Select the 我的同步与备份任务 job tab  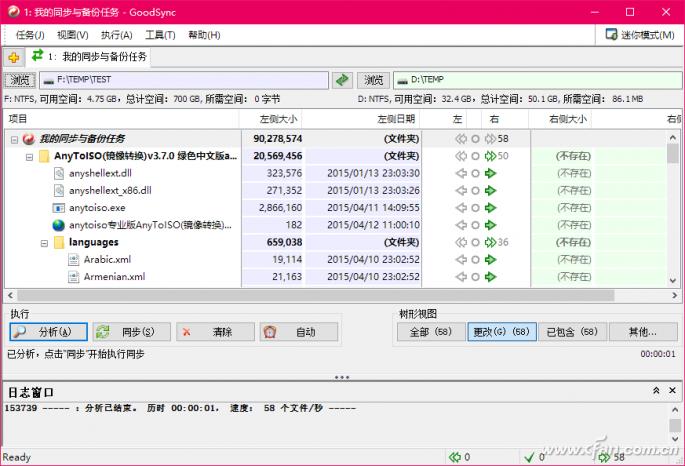(x=89, y=57)
